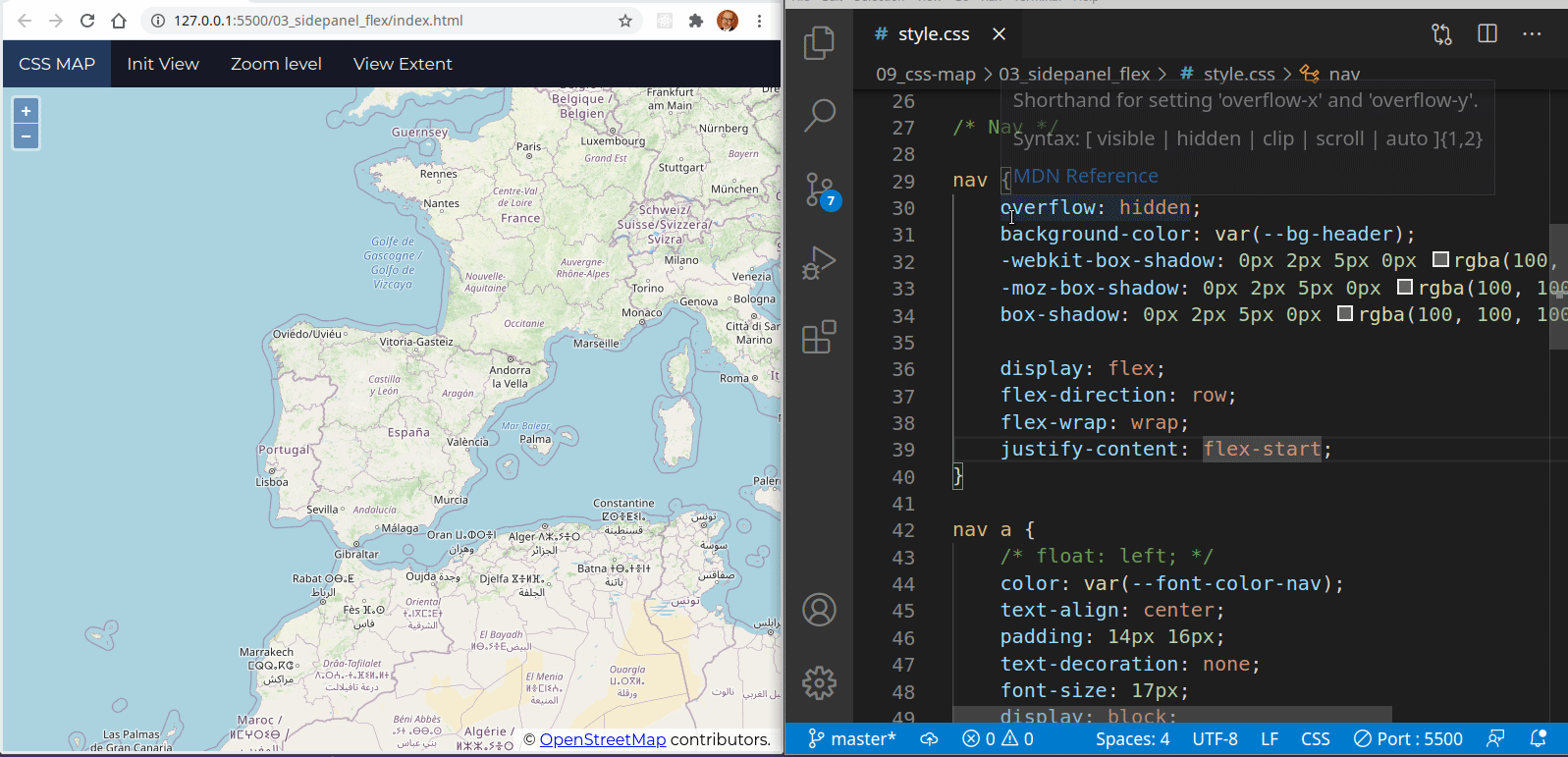Open the OpenStreetMap attribution link

coord(602,739)
